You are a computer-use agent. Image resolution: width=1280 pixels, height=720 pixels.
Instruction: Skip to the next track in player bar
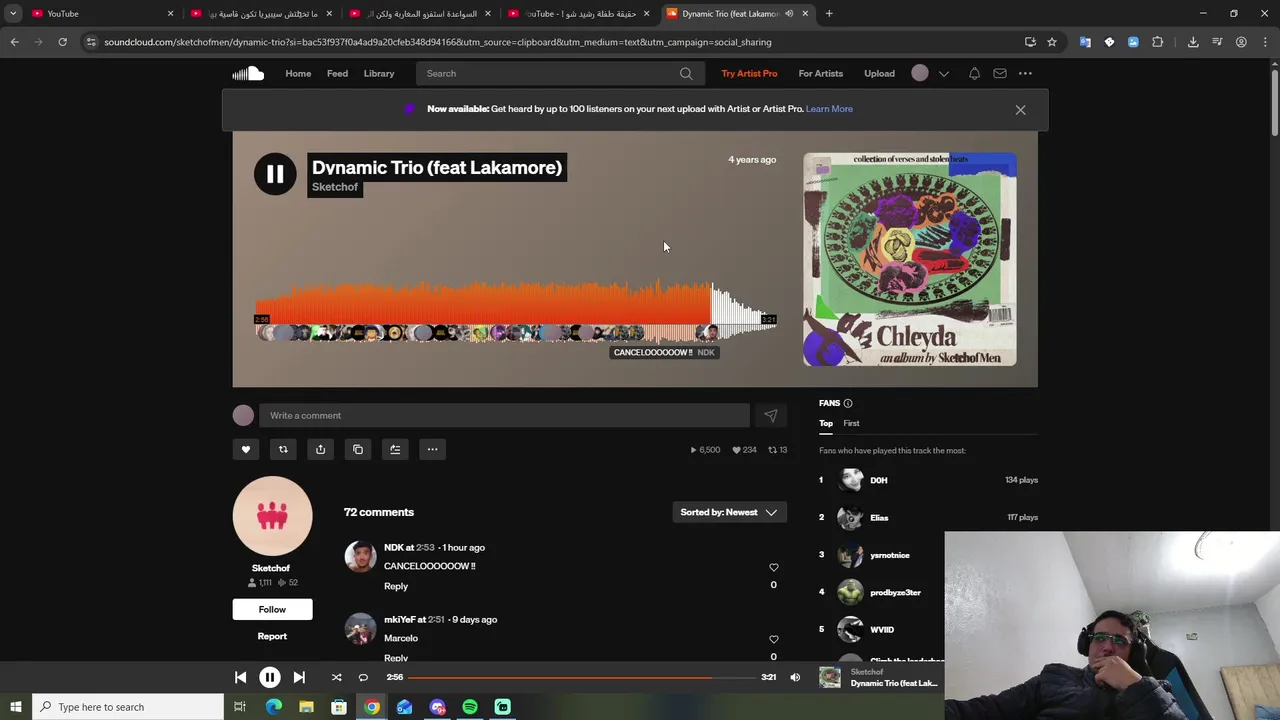[299, 677]
